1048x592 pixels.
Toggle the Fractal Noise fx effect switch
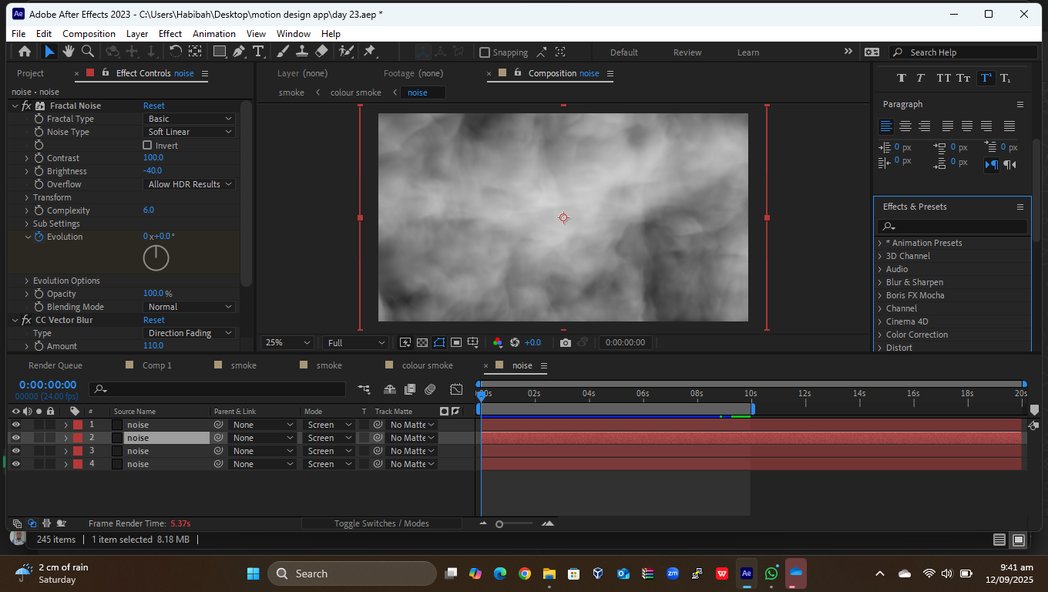coord(27,106)
